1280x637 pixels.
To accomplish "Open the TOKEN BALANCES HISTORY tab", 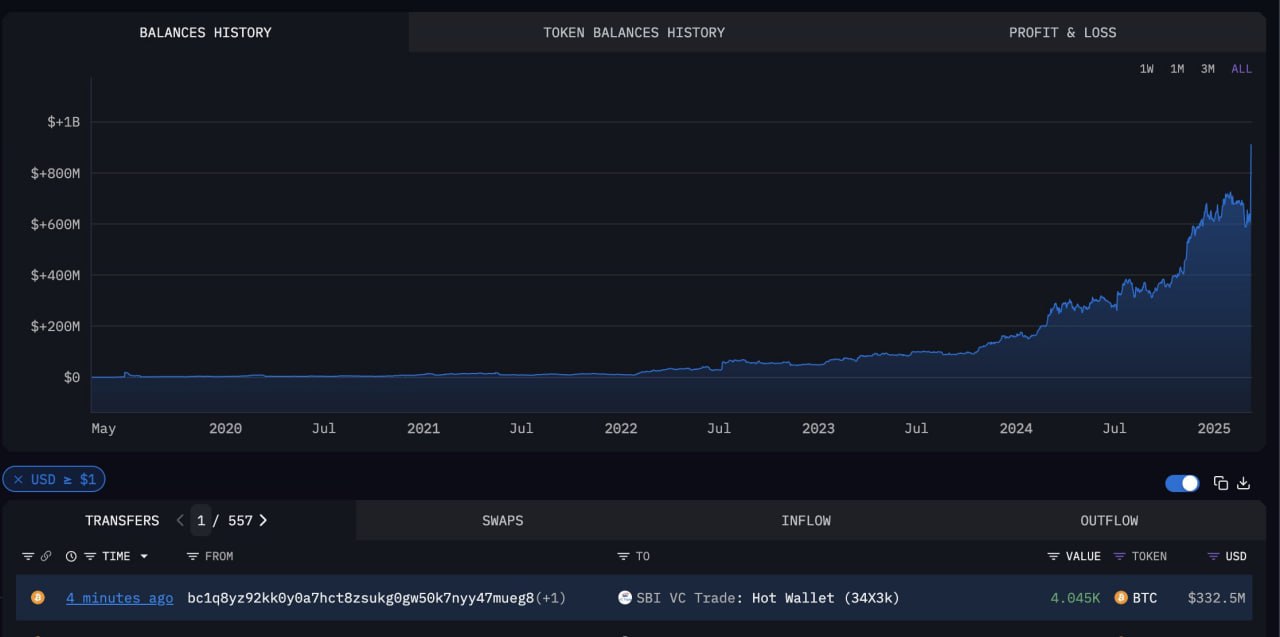I will (634, 32).
